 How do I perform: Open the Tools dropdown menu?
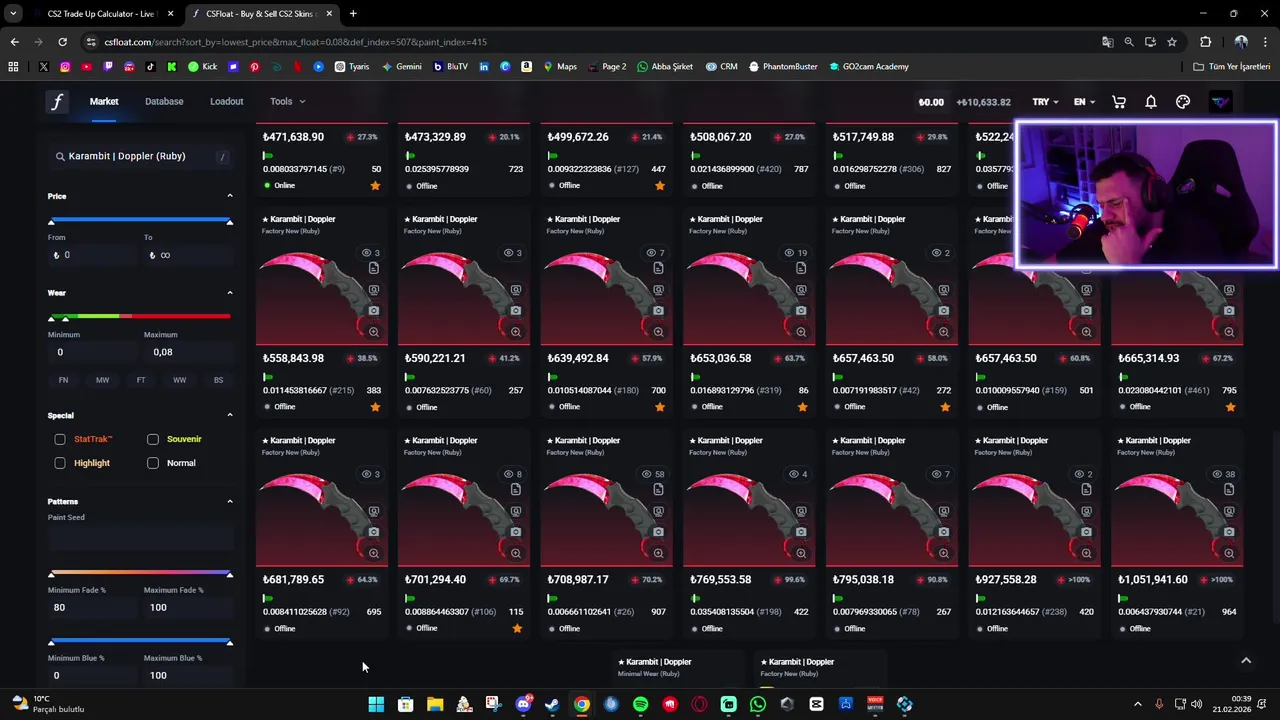pyautogui.click(x=287, y=101)
